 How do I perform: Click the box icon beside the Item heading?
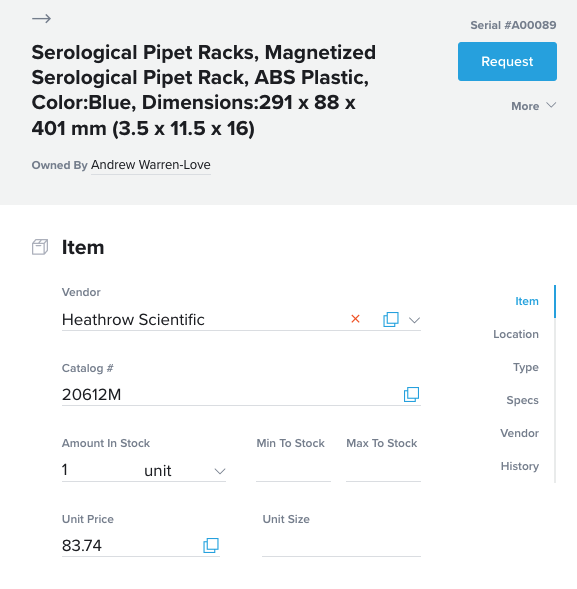(40, 247)
